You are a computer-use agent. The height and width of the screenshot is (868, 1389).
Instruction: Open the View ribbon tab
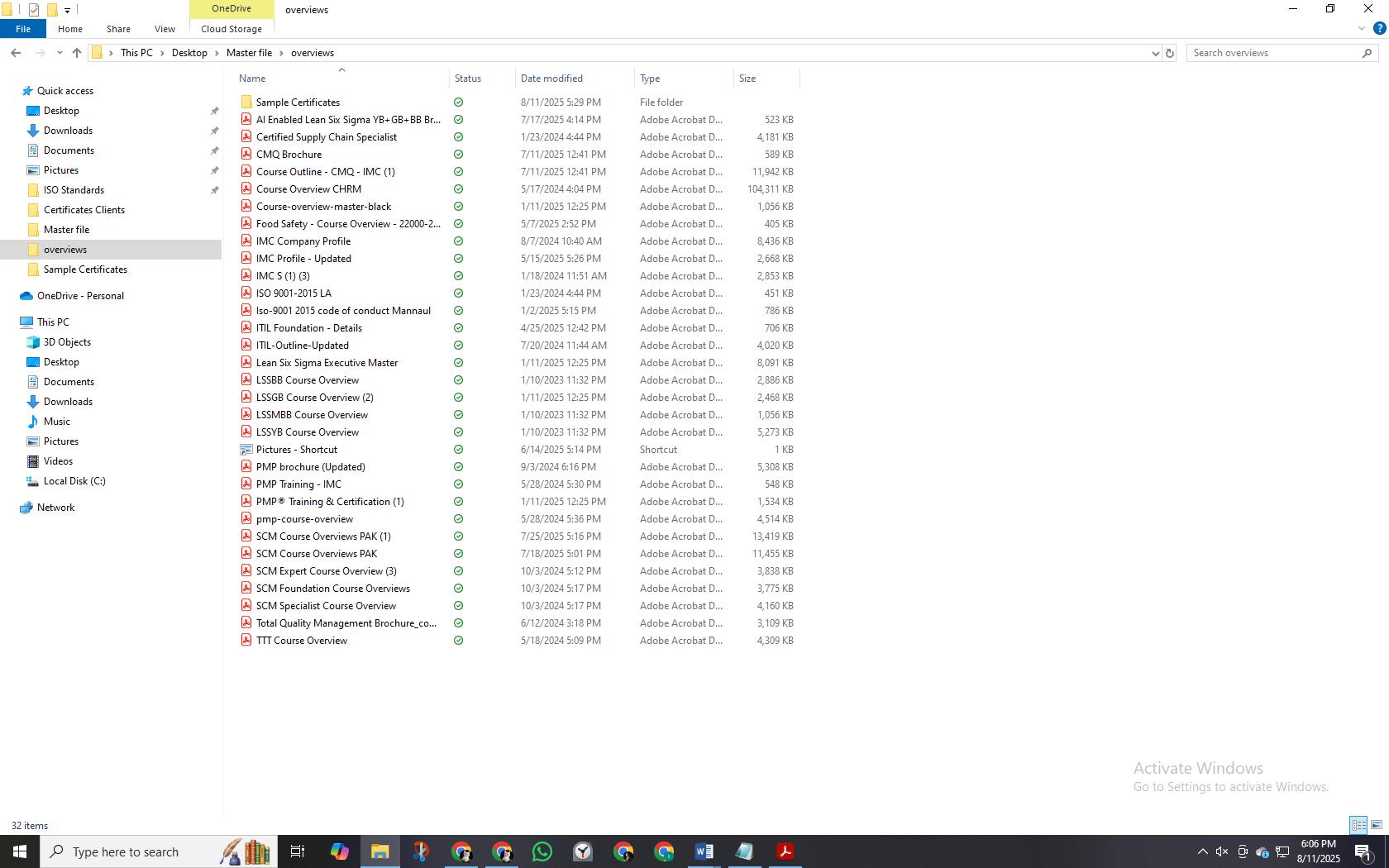165,29
